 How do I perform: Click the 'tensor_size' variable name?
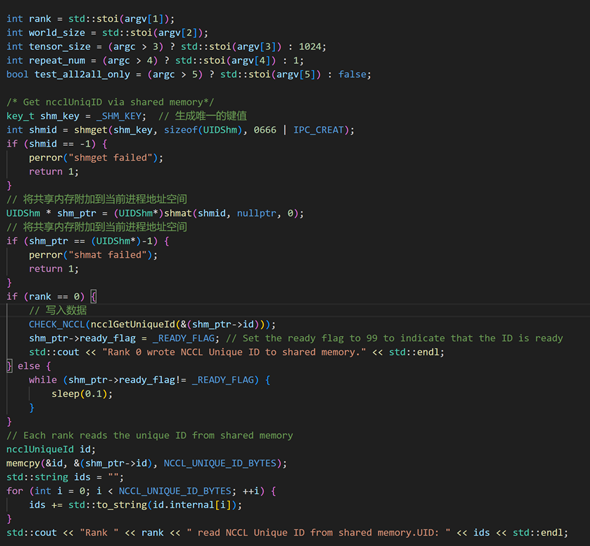tap(59, 47)
